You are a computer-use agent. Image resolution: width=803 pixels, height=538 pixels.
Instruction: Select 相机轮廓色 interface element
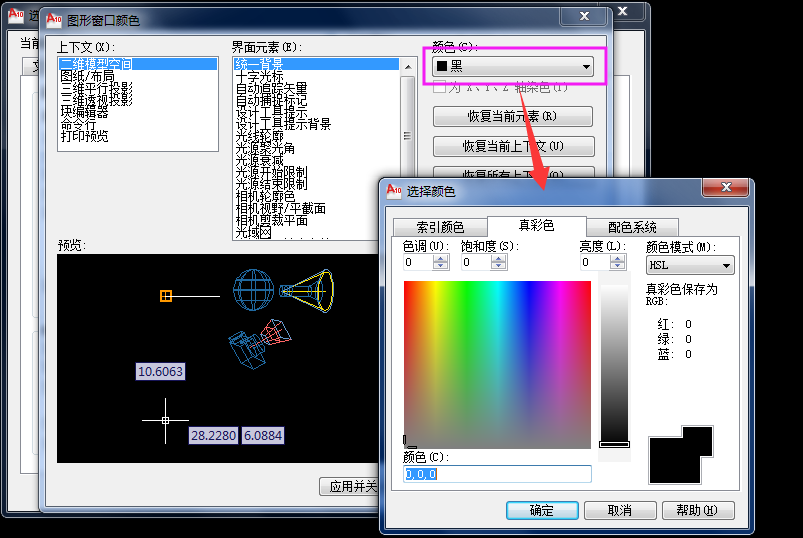click(265, 197)
